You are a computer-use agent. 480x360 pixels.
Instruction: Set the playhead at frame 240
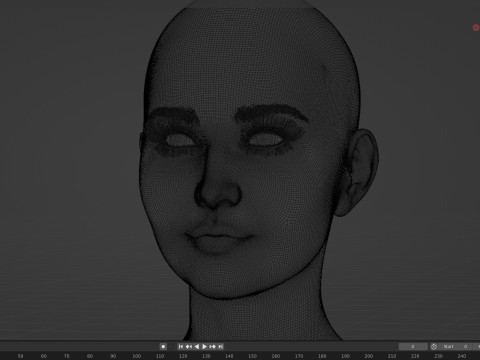(x=461, y=356)
